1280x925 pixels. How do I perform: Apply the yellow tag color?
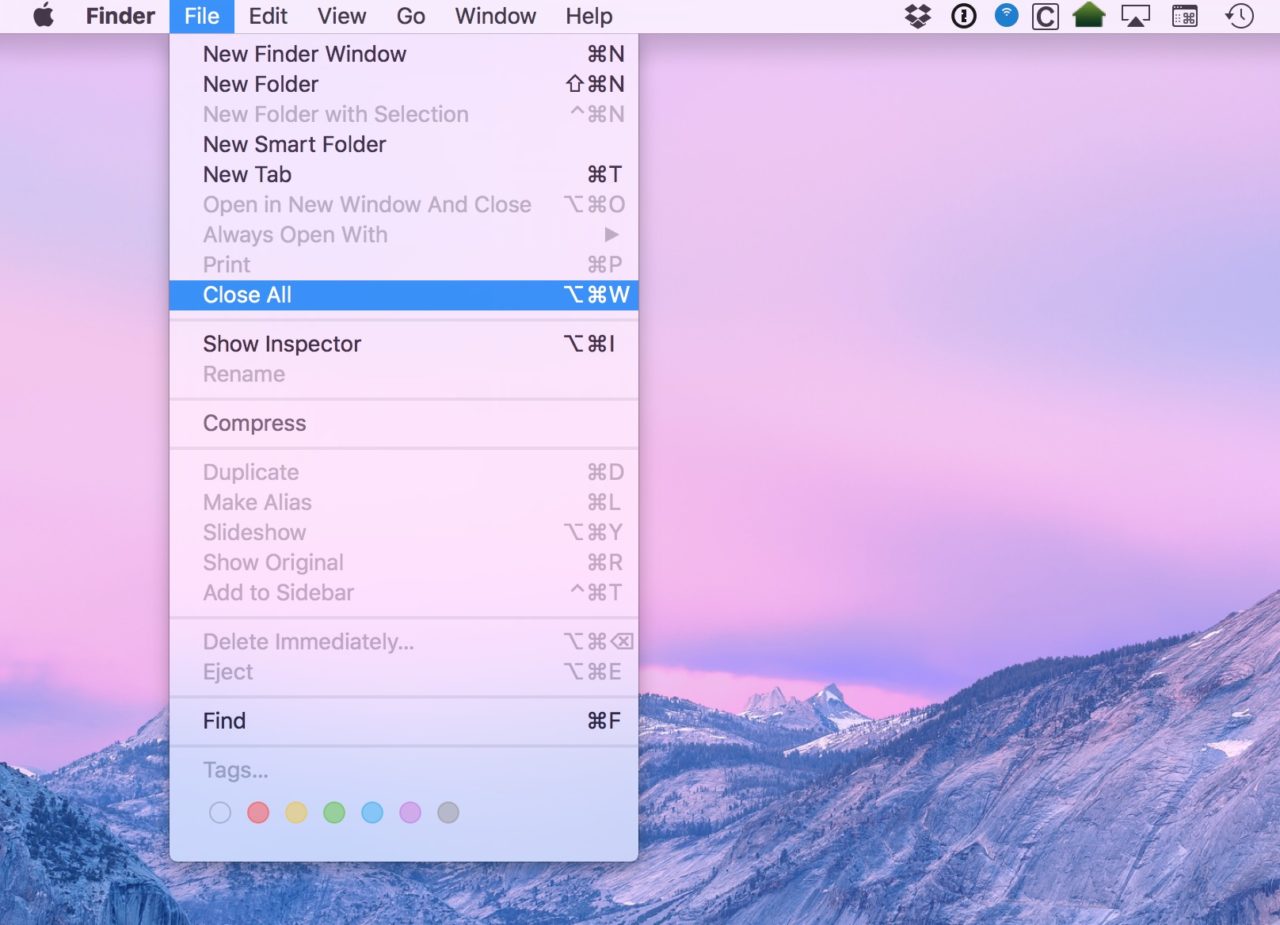point(296,813)
